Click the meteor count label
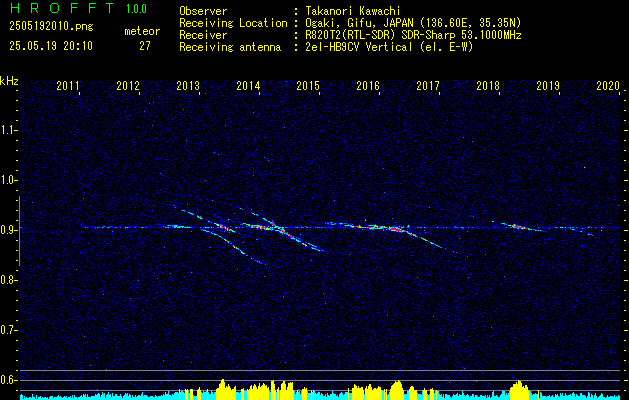The width and height of the screenshot is (629, 400). (x=142, y=31)
